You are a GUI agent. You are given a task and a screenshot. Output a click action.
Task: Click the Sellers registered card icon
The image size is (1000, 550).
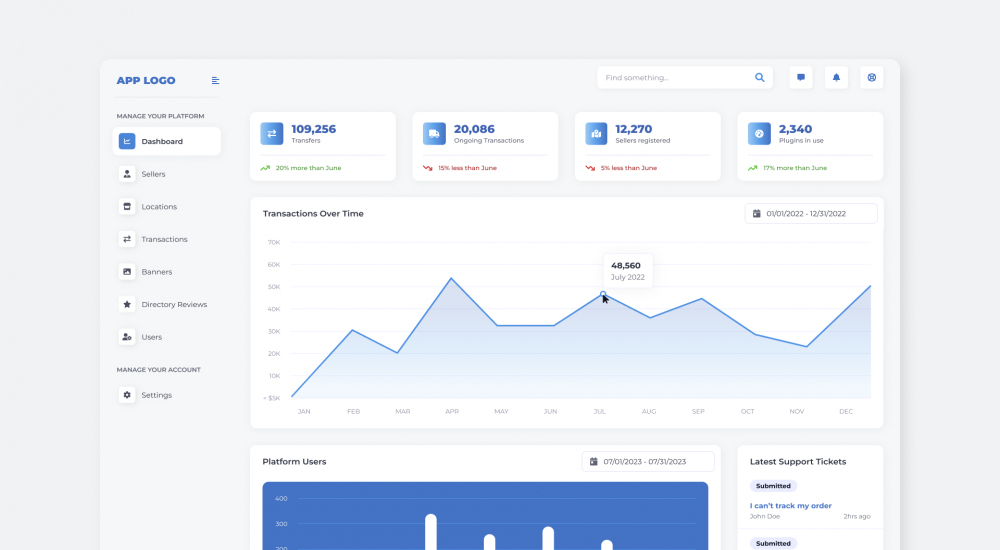pos(596,134)
